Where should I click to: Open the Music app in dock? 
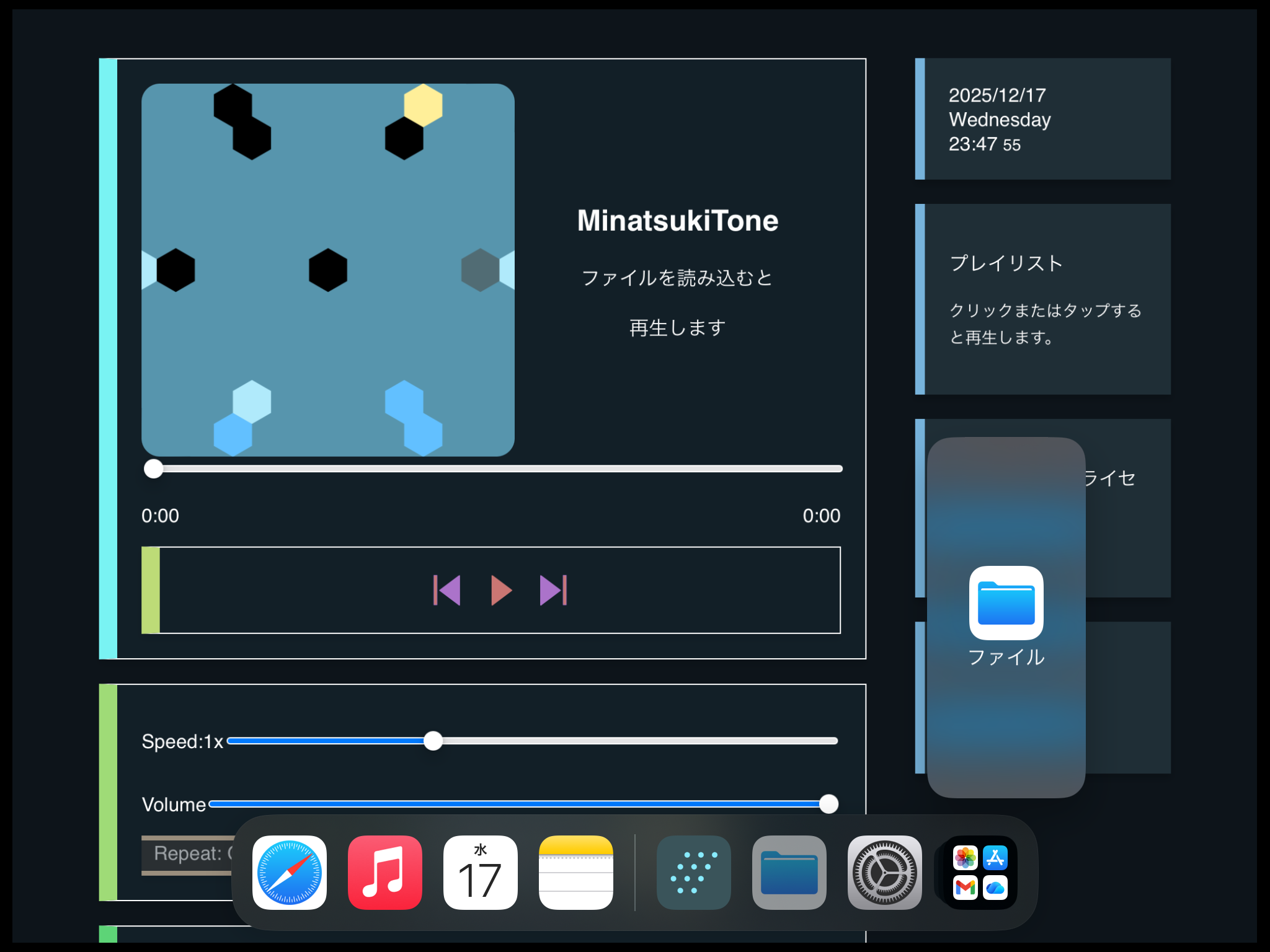[x=385, y=873]
